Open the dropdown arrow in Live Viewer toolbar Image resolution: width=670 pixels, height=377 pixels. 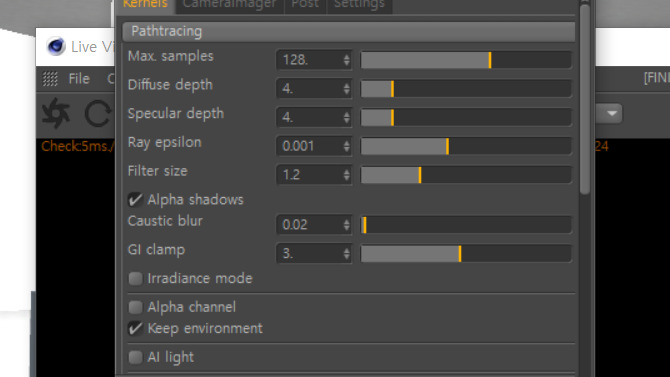click(x=612, y=113)
